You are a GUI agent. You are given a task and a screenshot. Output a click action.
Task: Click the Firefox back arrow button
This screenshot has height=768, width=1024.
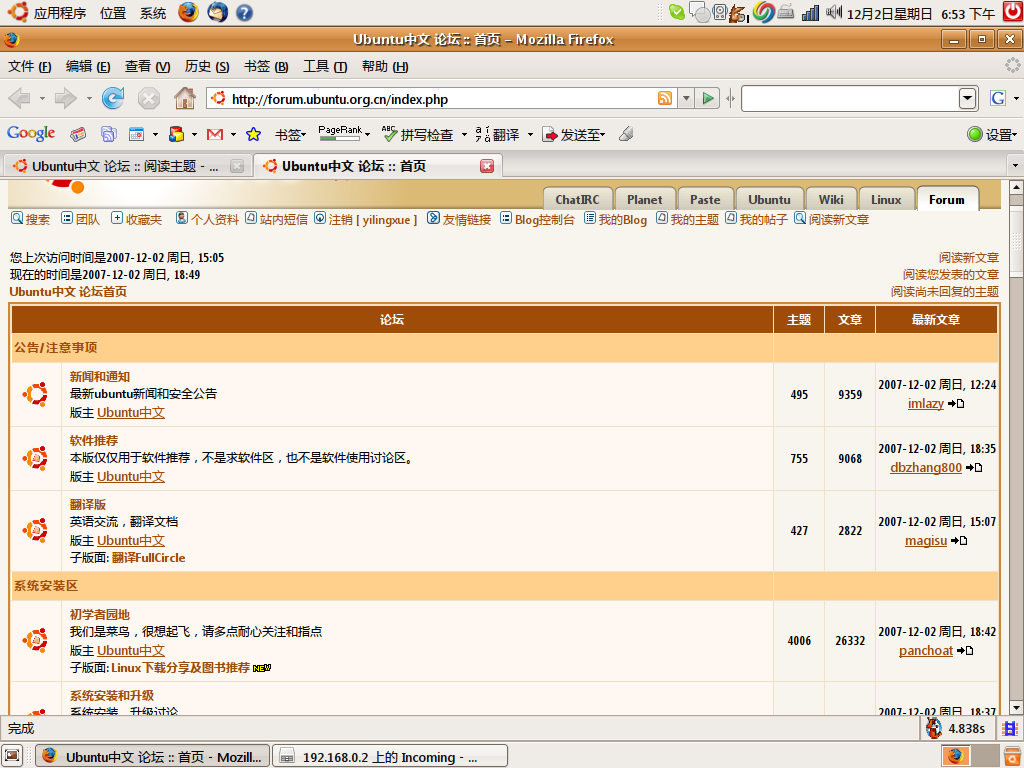click(20, 99)
